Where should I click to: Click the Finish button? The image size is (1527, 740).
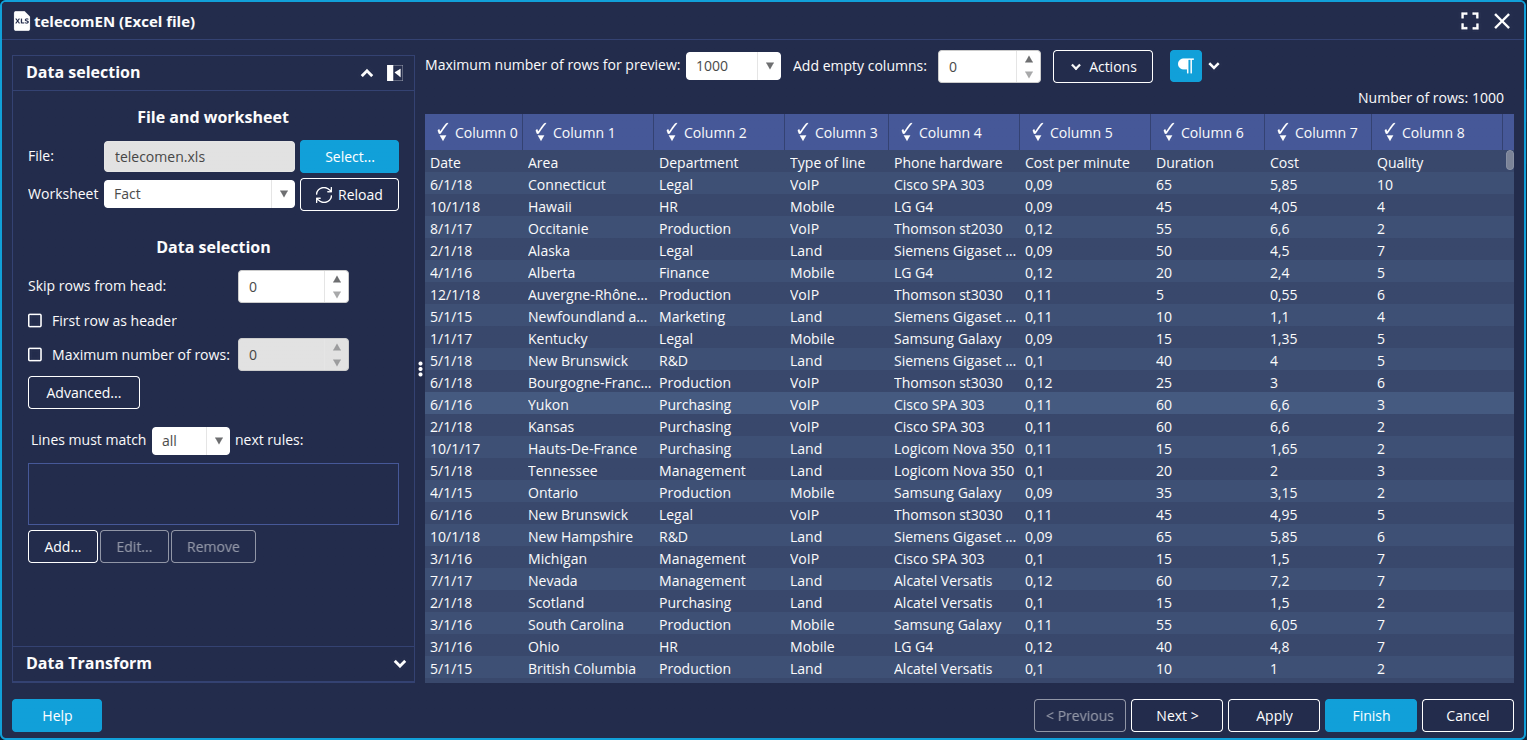tap(1370, 716)
